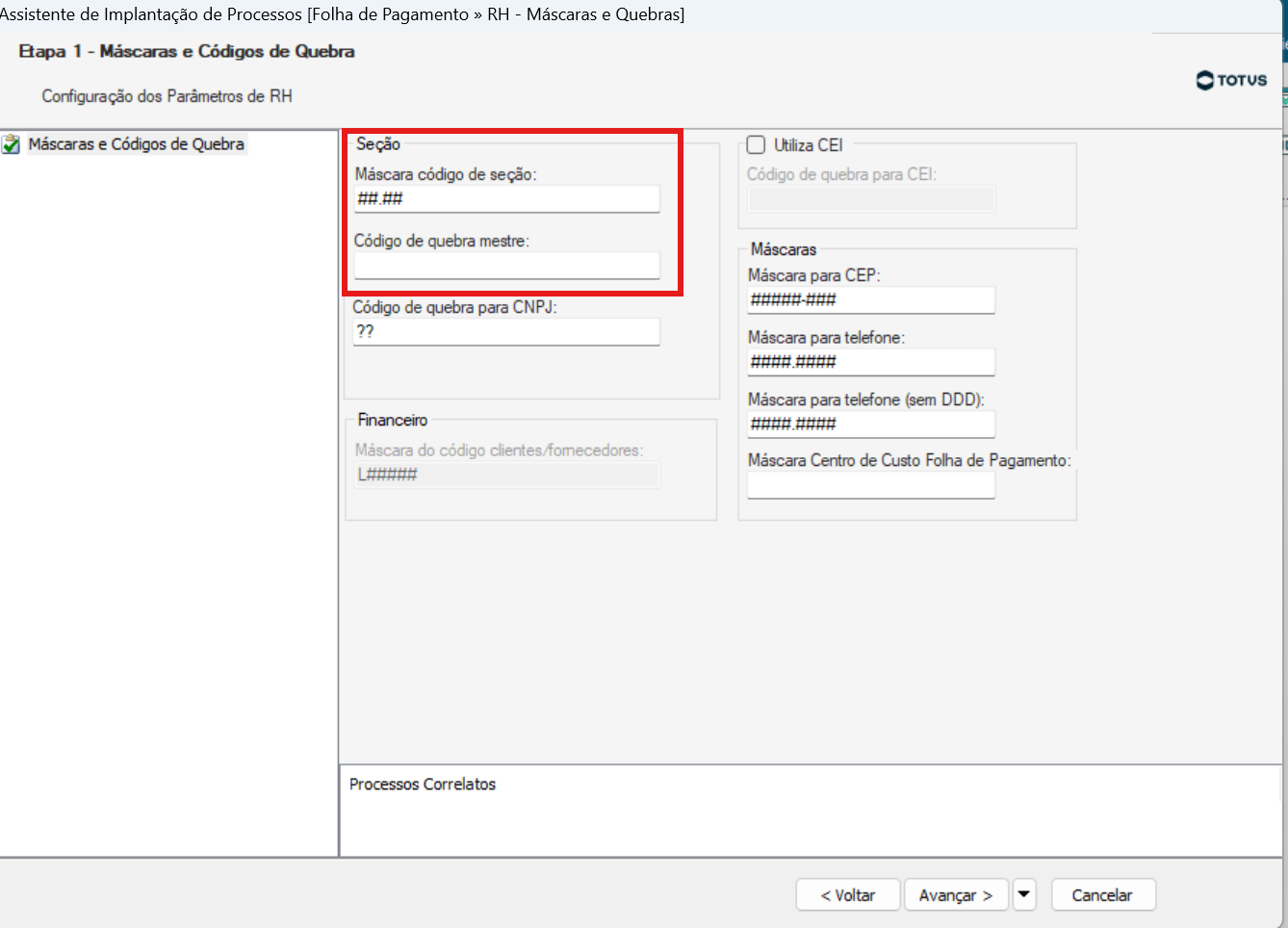Click the Máscara para CEP label
The width and height of the screenshot is (1288, 928).
coord(814,275)
